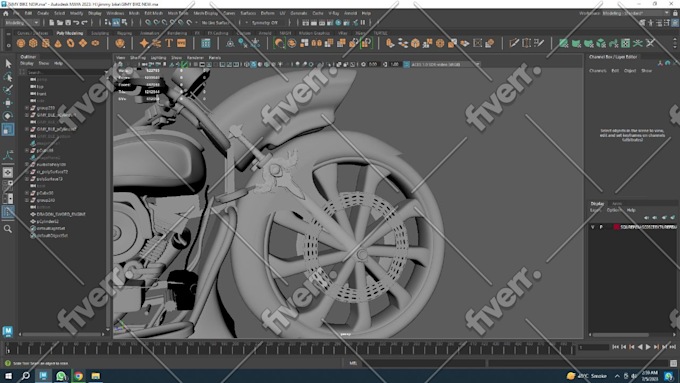
Task: Click the magnifier search icon in the left sidebar
Action: coord(8,229)
